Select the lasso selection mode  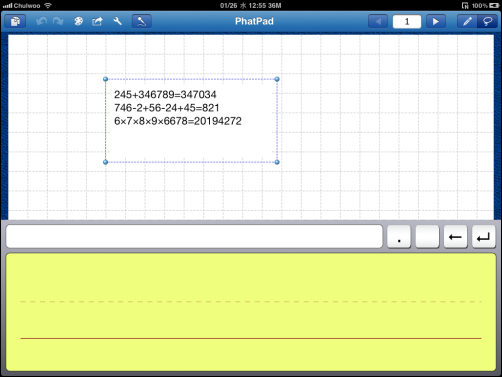(487, 22)
